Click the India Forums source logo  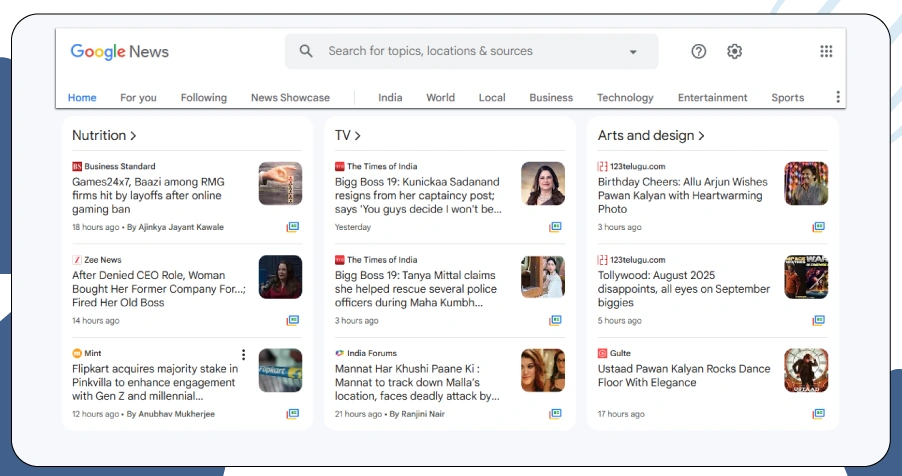[x=339, y=353]
